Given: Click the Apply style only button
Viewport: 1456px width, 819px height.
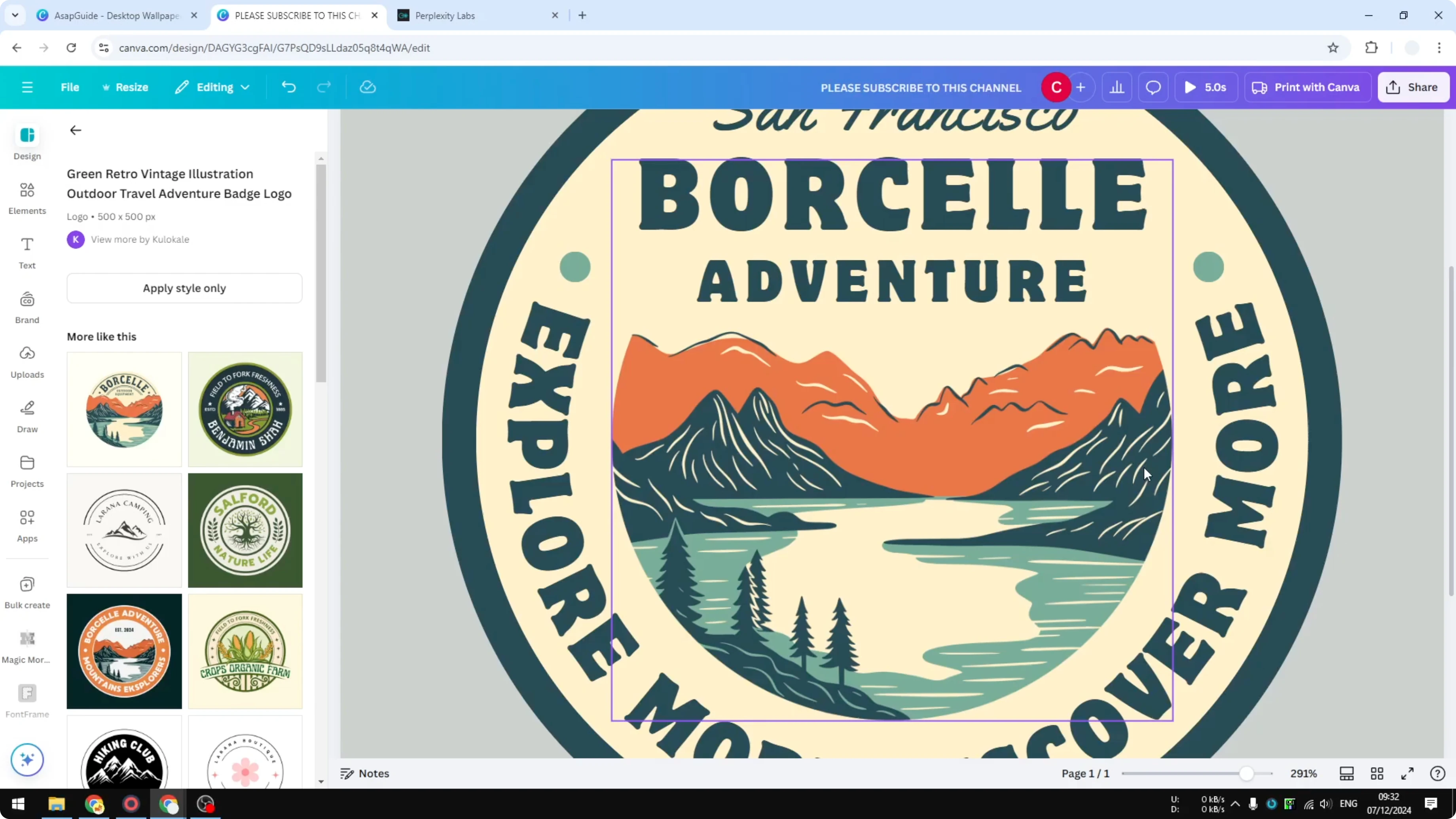Looking at the screenshot, I should [184, 288].
